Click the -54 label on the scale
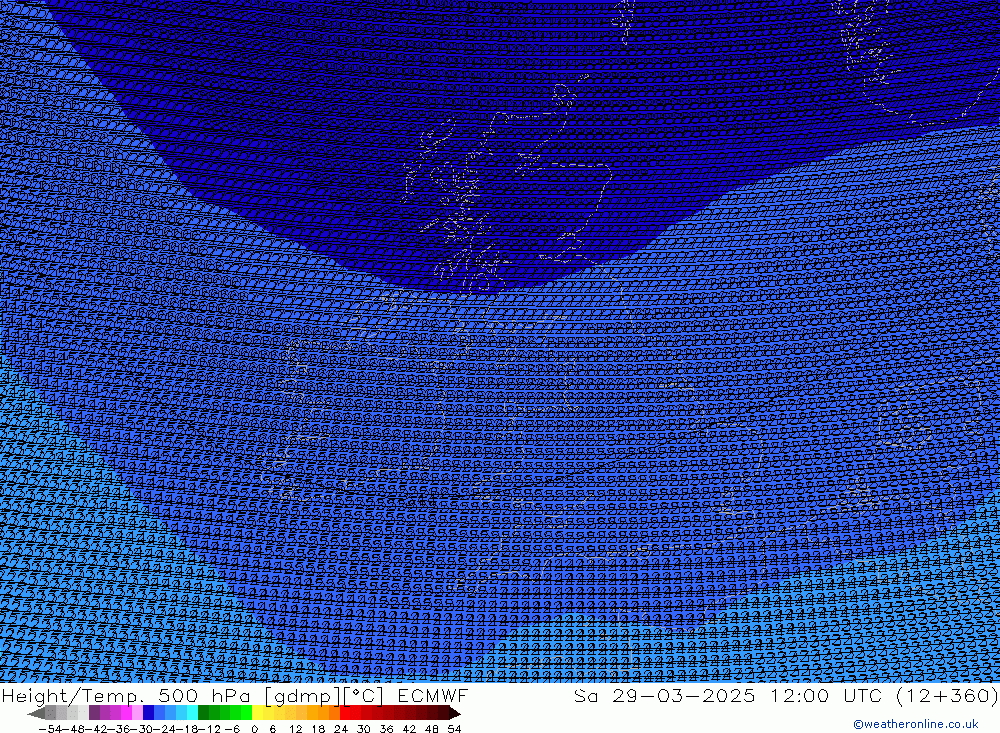 coord(50,729)
